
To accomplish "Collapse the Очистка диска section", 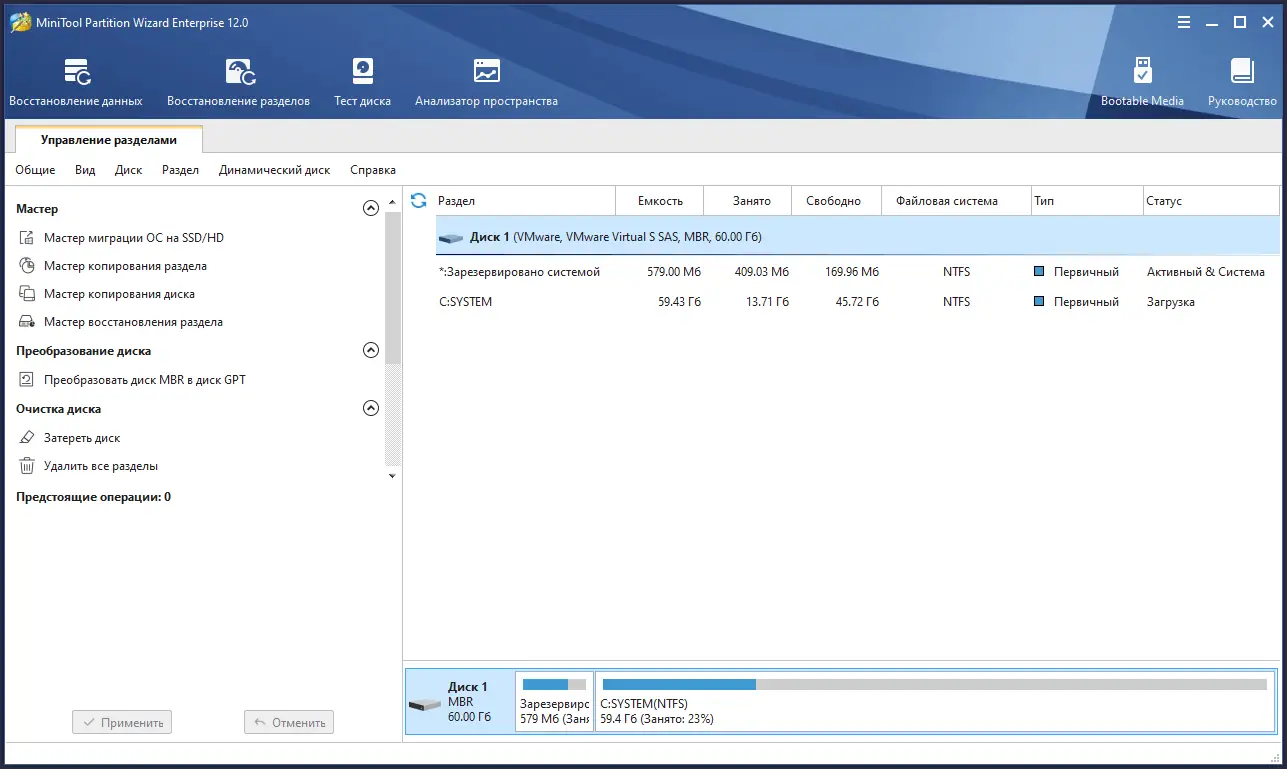I will click(x=371, y=408).
